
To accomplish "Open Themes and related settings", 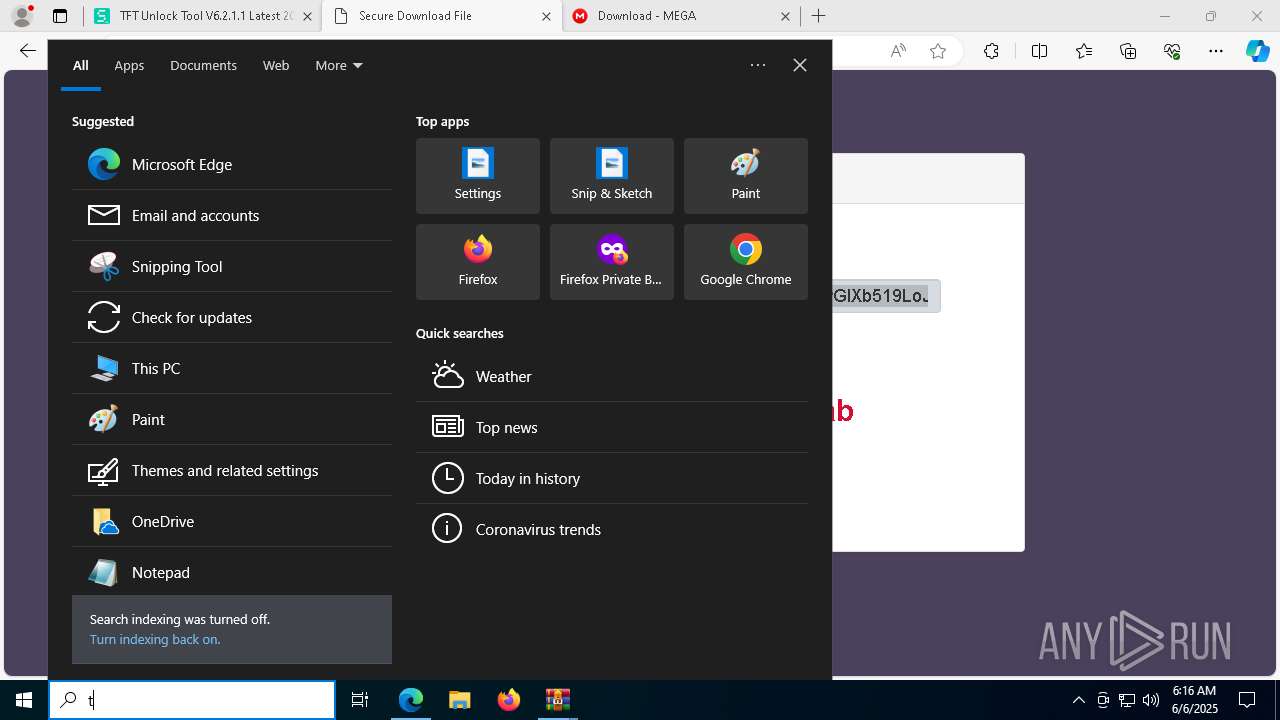I will point(232,470).
